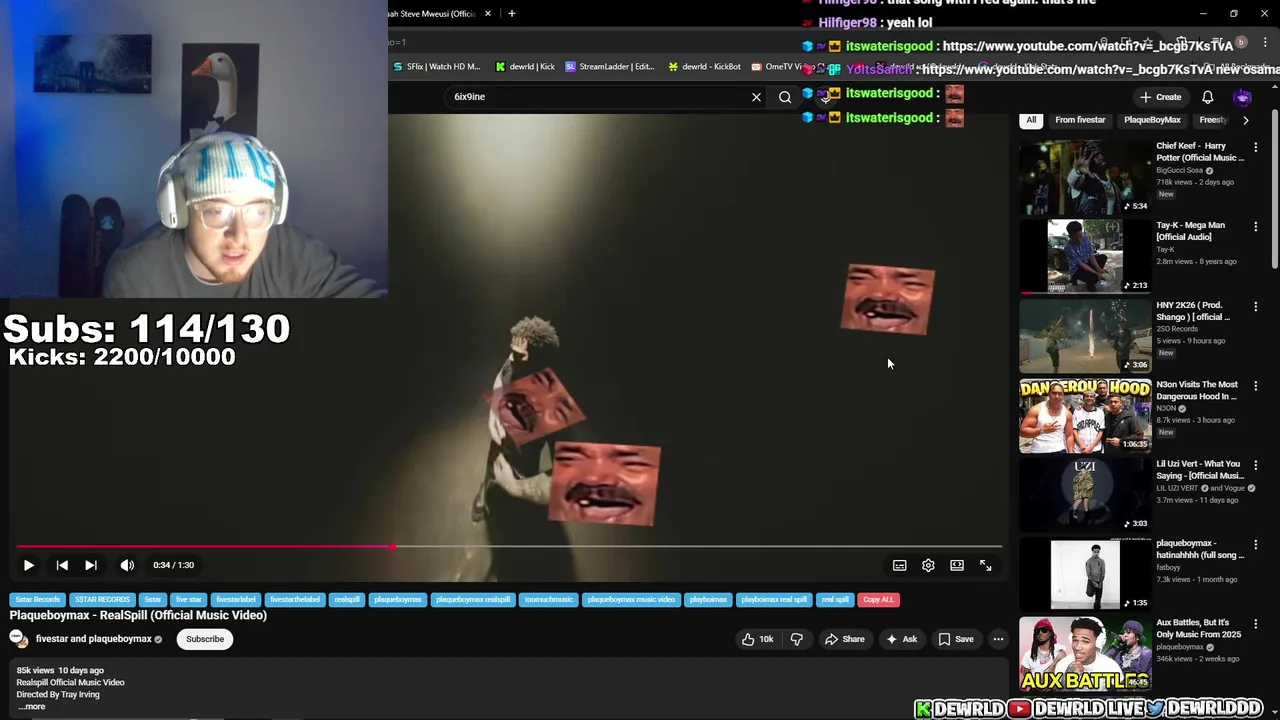Open options for Aux Battles video
This screenshot has width=1280, height=720.
(1256, 624)
